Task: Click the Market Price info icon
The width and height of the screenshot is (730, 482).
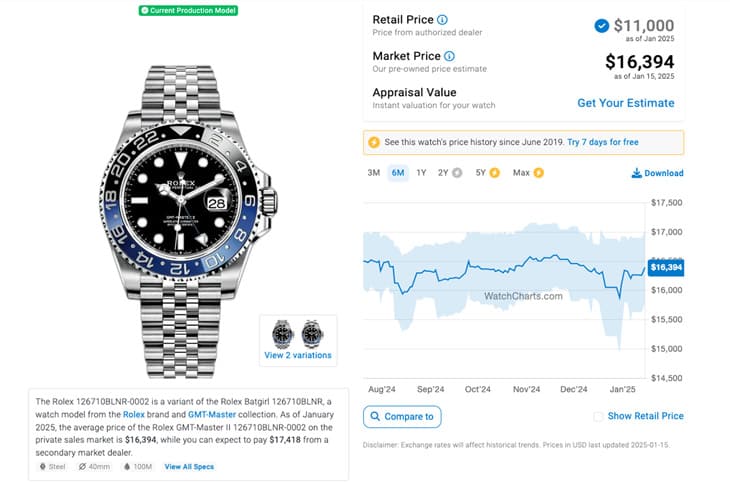Action: click(x=449, y=56)
